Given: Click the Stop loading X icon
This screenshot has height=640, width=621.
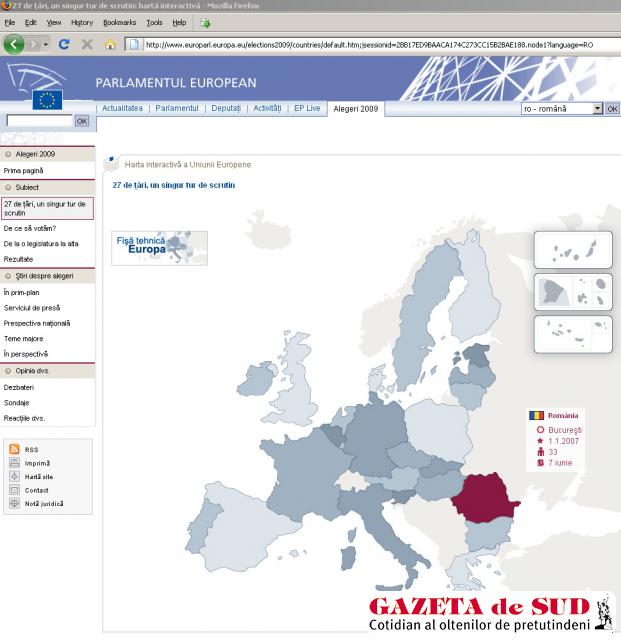Looking at the screenshot, I should [x=87, y=44].
